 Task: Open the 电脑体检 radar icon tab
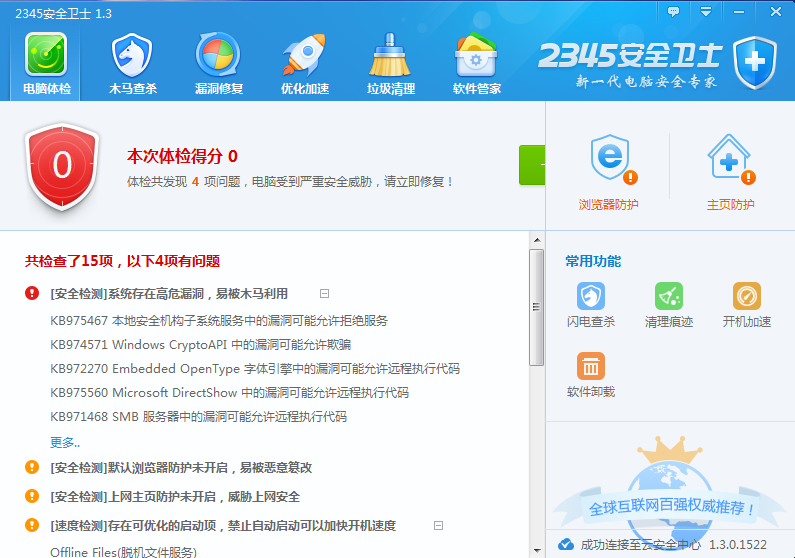(46, 54)
